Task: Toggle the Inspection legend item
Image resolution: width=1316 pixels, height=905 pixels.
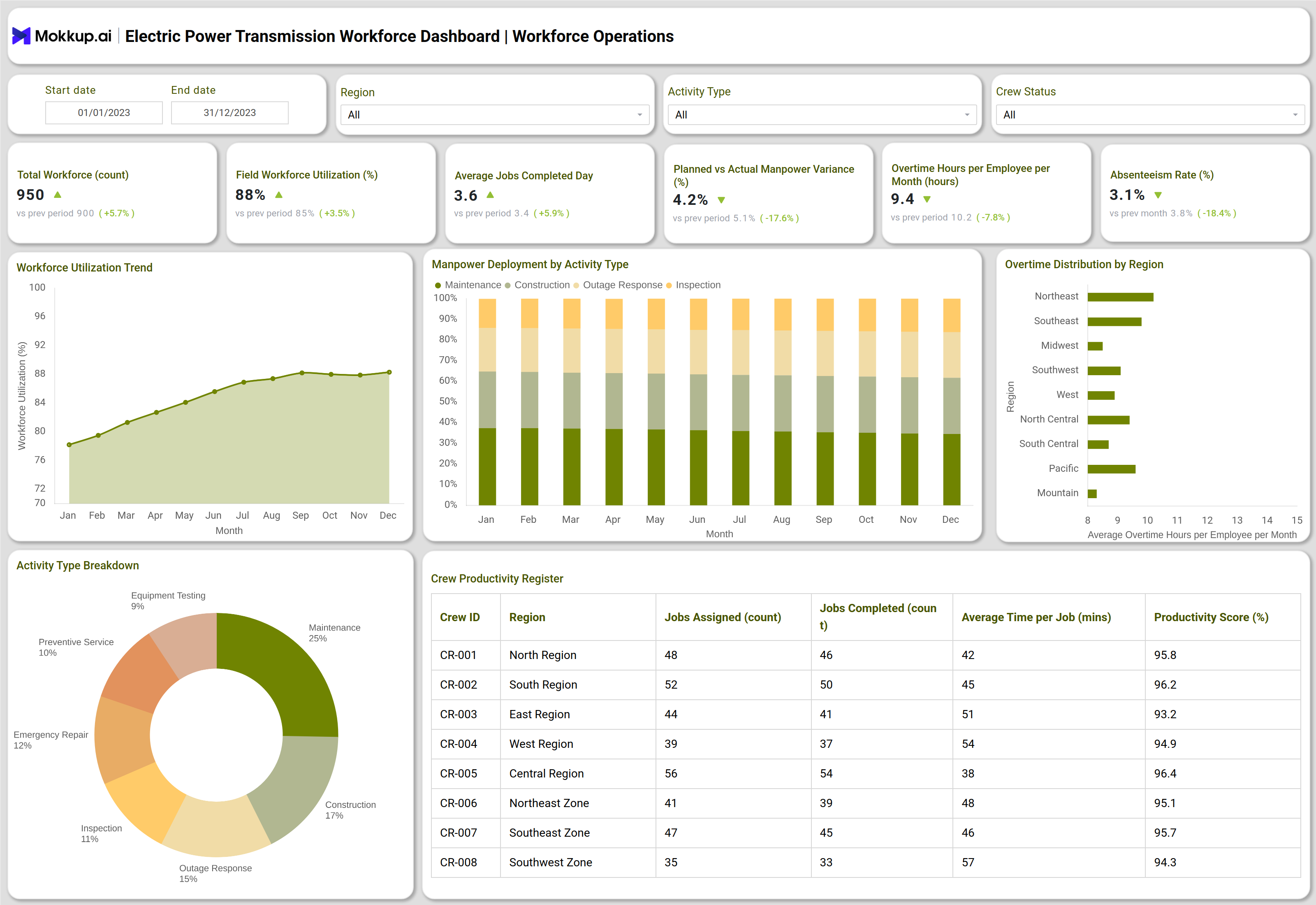Action: 693,285
